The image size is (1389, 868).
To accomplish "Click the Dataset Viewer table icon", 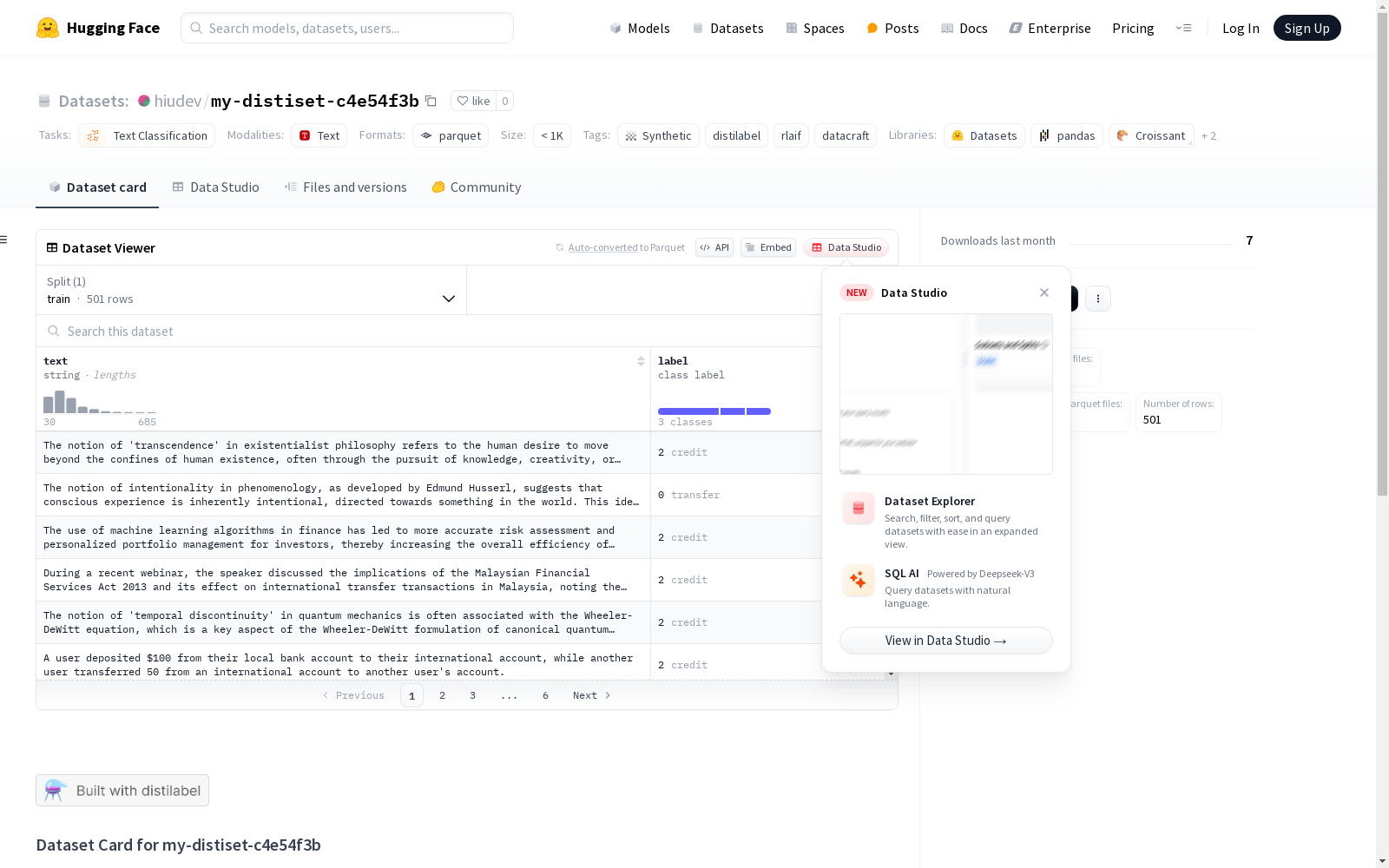I will (x=52, y=247).
